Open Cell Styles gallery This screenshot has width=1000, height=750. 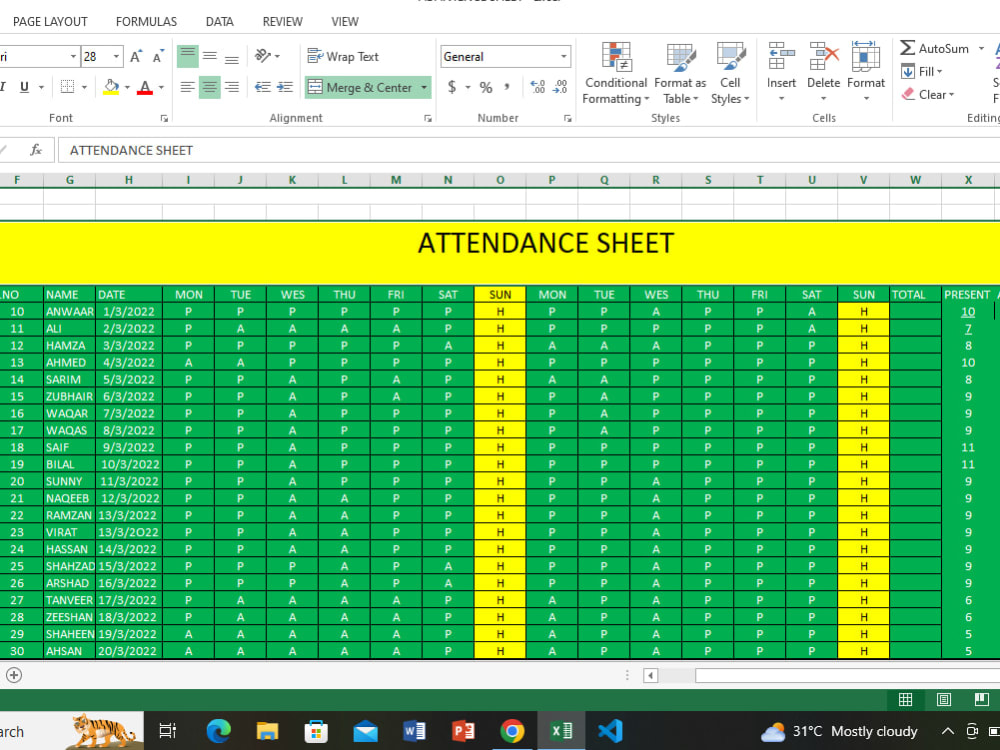730,73
